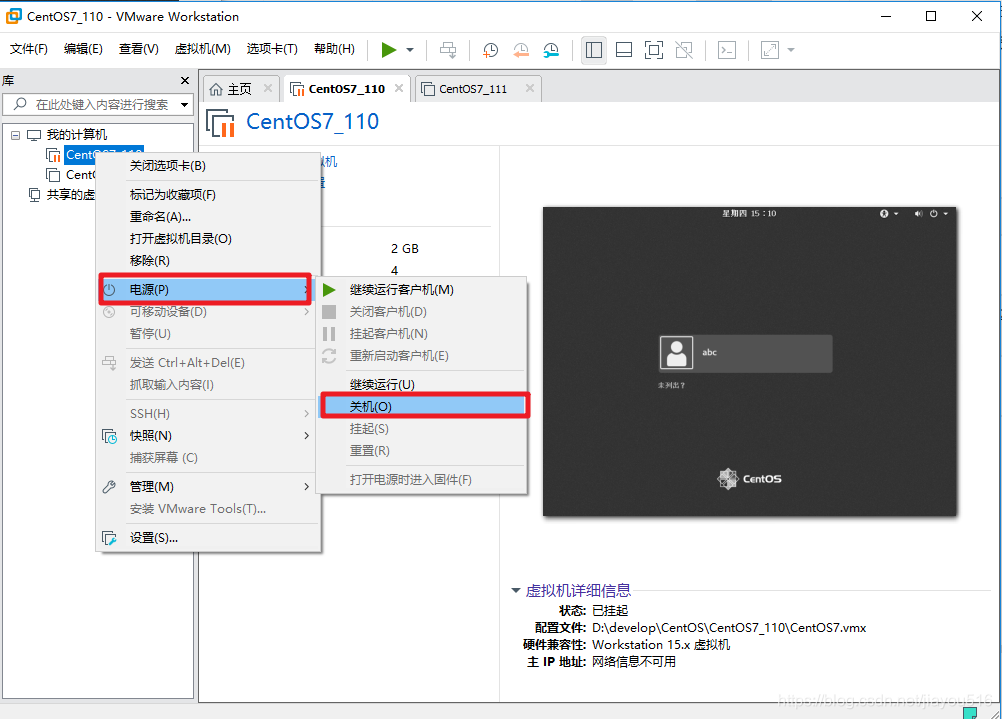Collapse the 我的计算机 tree node
This screenshot has height=719, width=1002.
15,133
